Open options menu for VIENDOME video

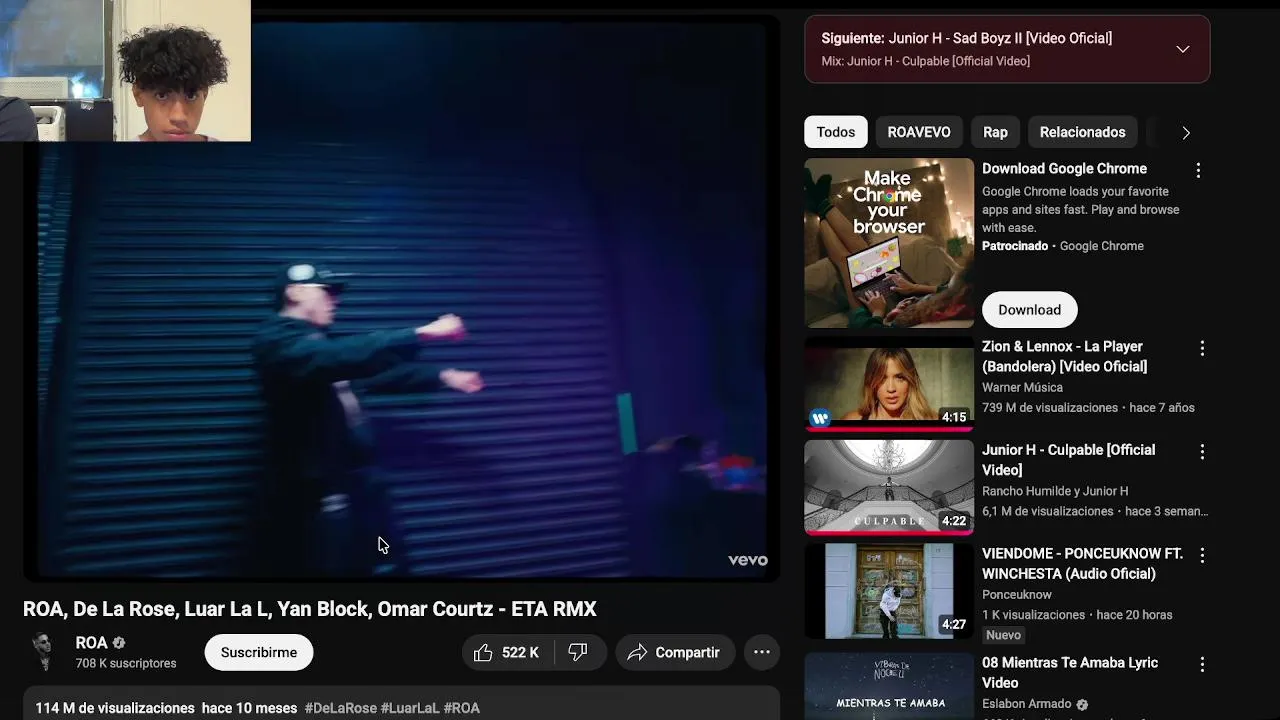(1202, 555)
